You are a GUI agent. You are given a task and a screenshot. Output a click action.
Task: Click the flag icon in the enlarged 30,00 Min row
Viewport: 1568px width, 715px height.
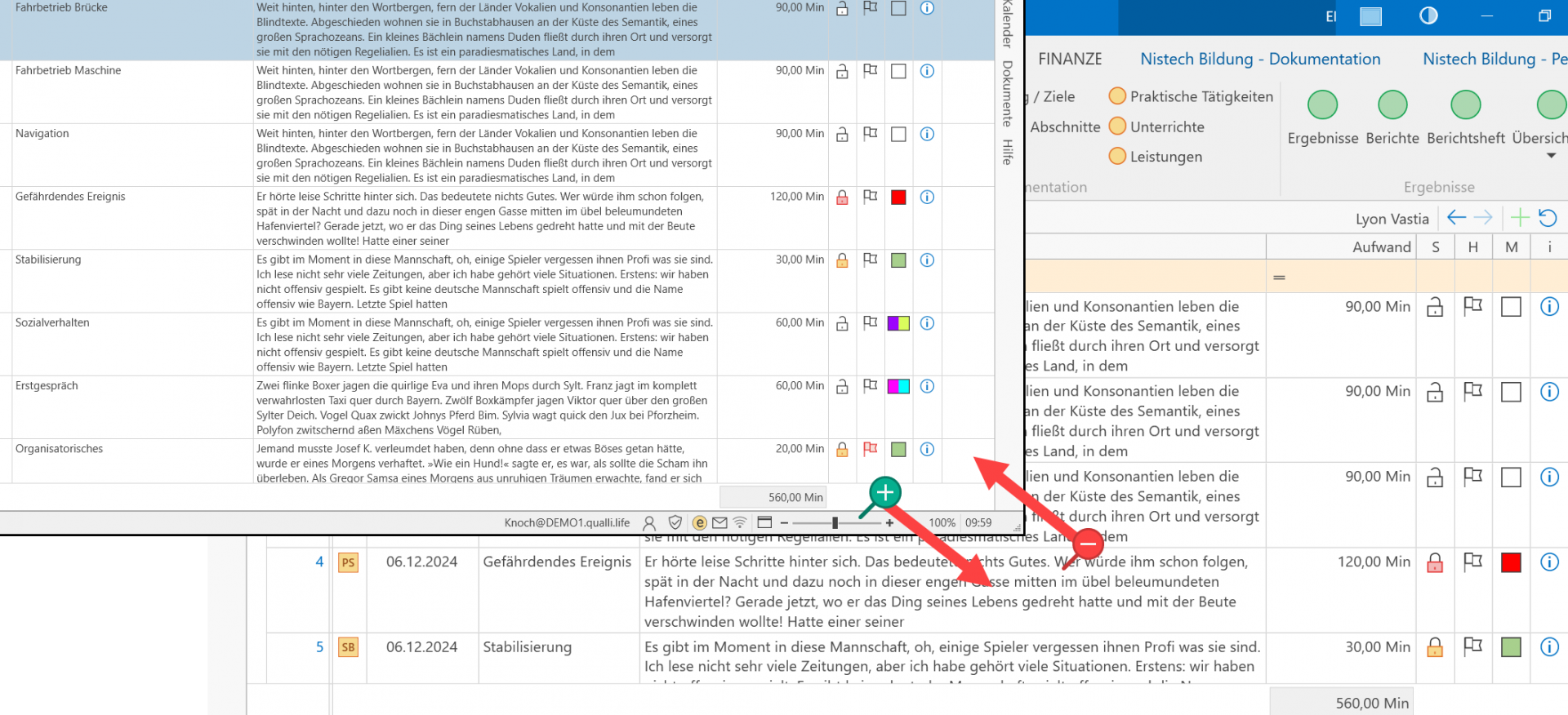[1472, 646]
